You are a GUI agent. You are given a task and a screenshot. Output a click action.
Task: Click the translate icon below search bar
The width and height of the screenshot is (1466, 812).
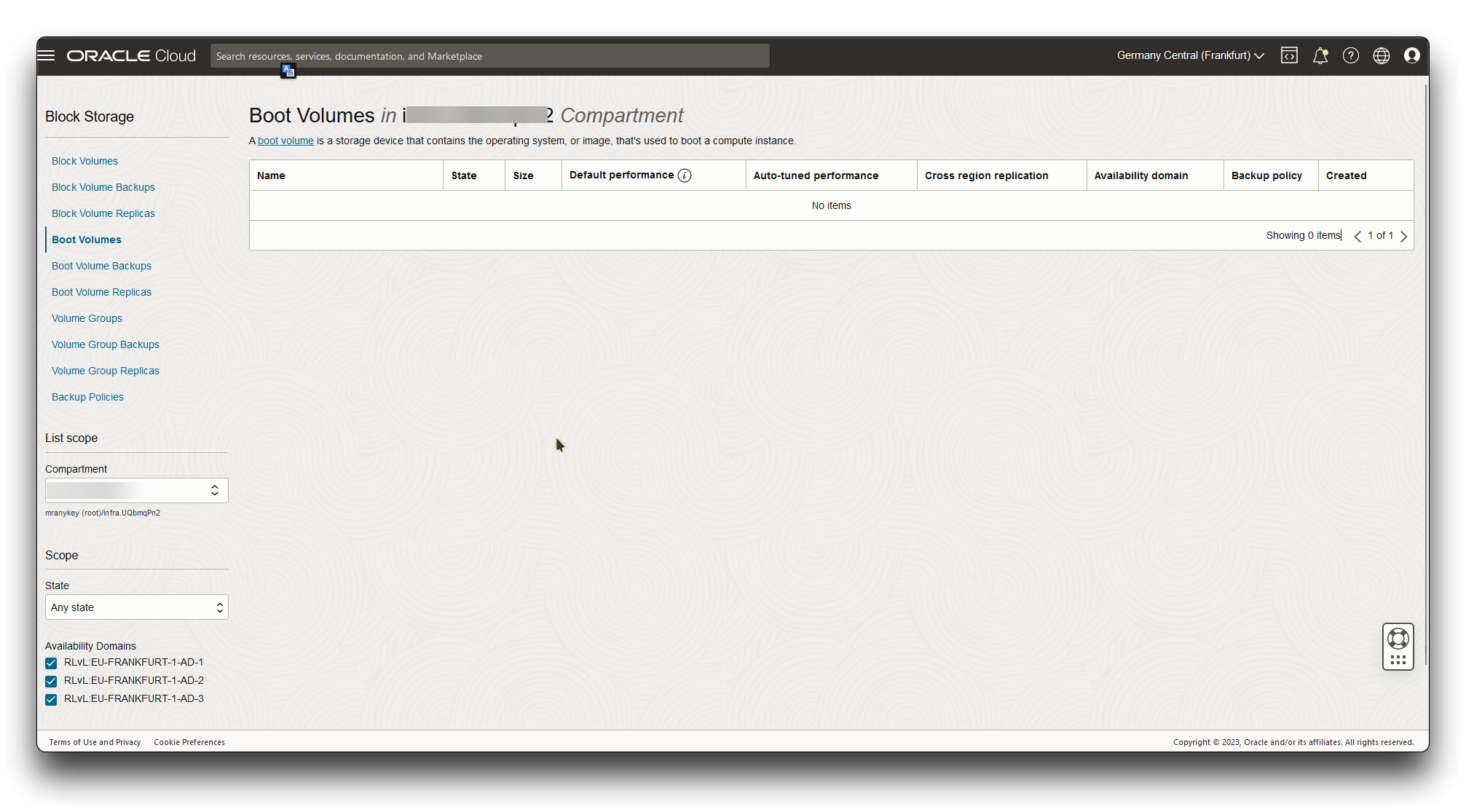click(288, 71)
